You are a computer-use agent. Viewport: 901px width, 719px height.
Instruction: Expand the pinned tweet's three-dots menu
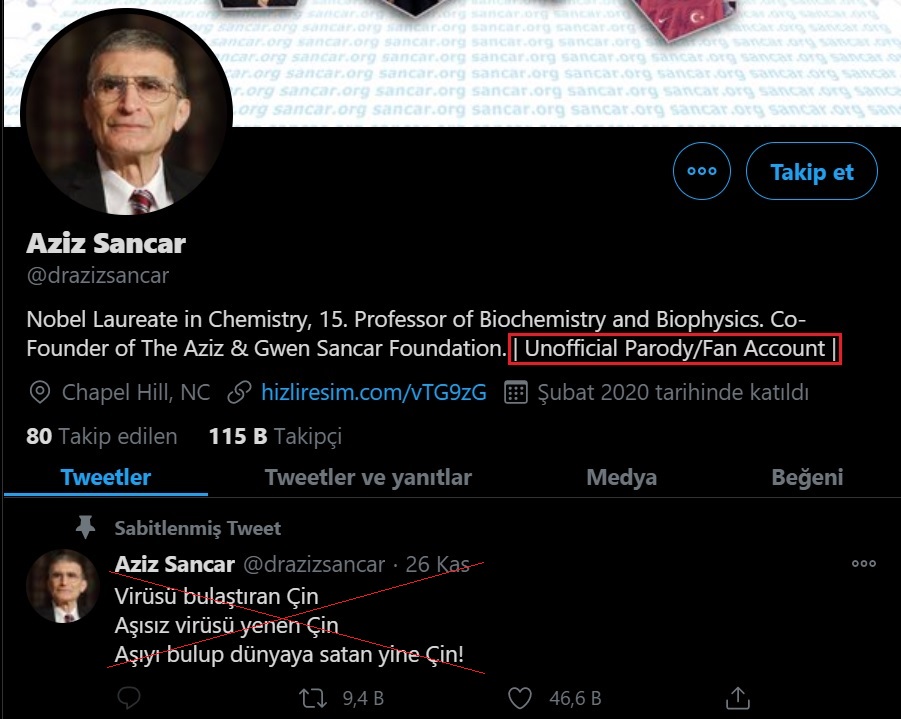point(863,564)
